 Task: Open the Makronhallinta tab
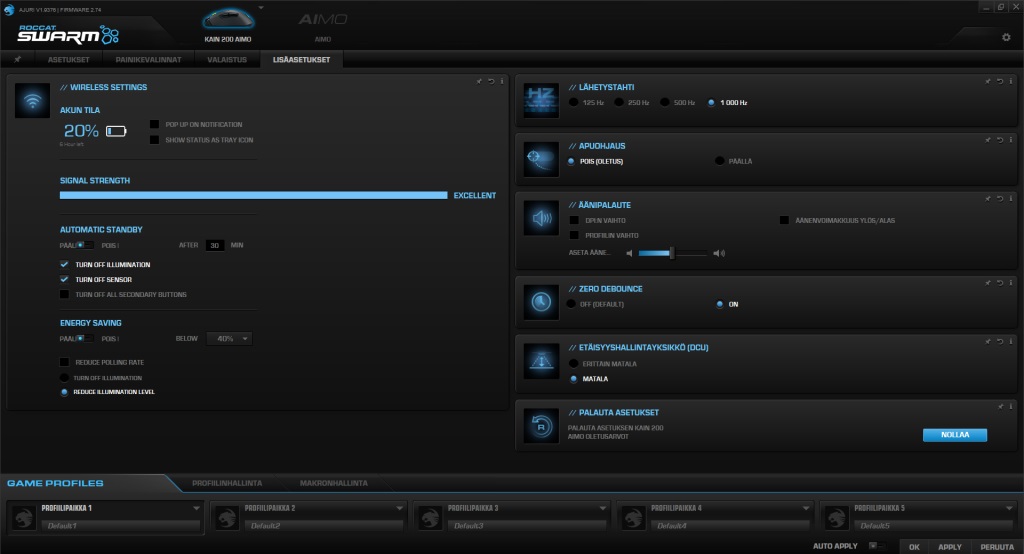(x=335, y=483)
